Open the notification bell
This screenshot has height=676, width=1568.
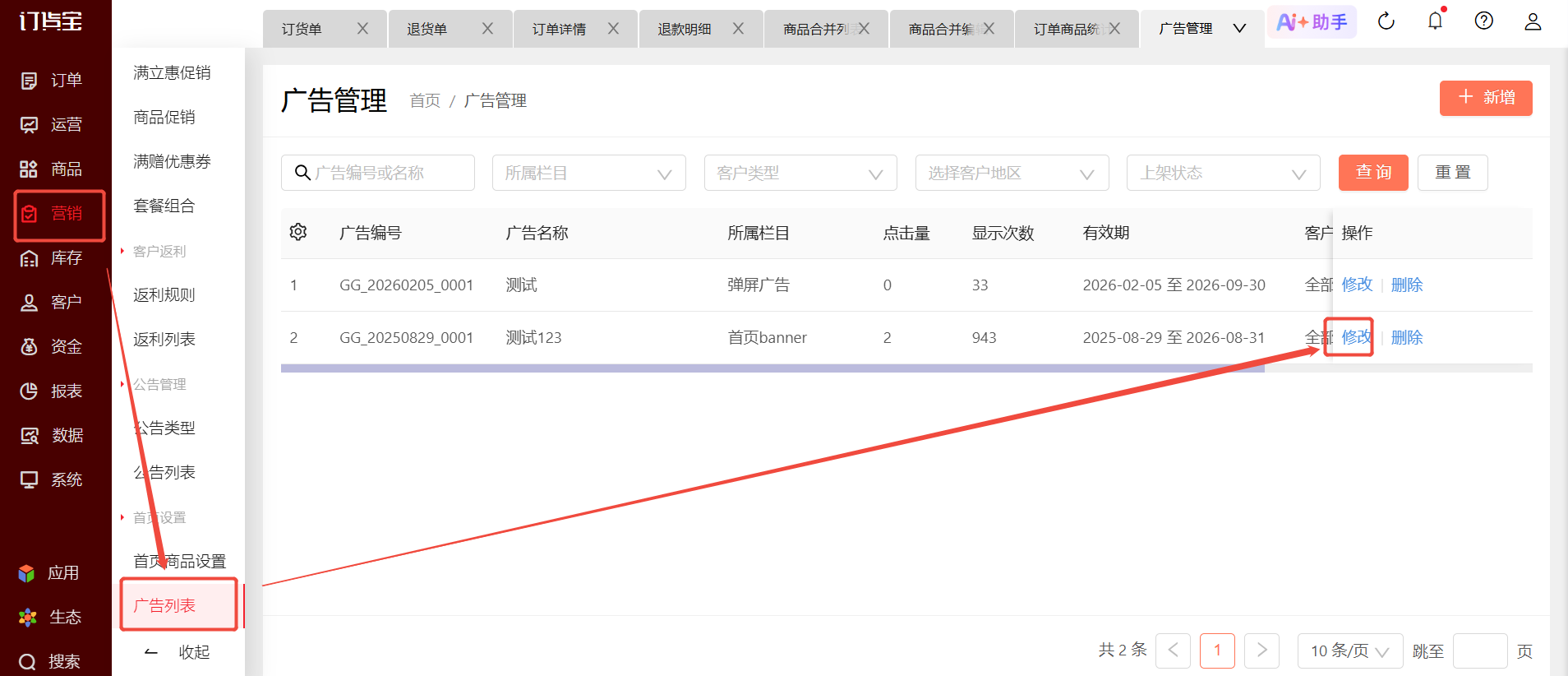(x=1435, y=21)
